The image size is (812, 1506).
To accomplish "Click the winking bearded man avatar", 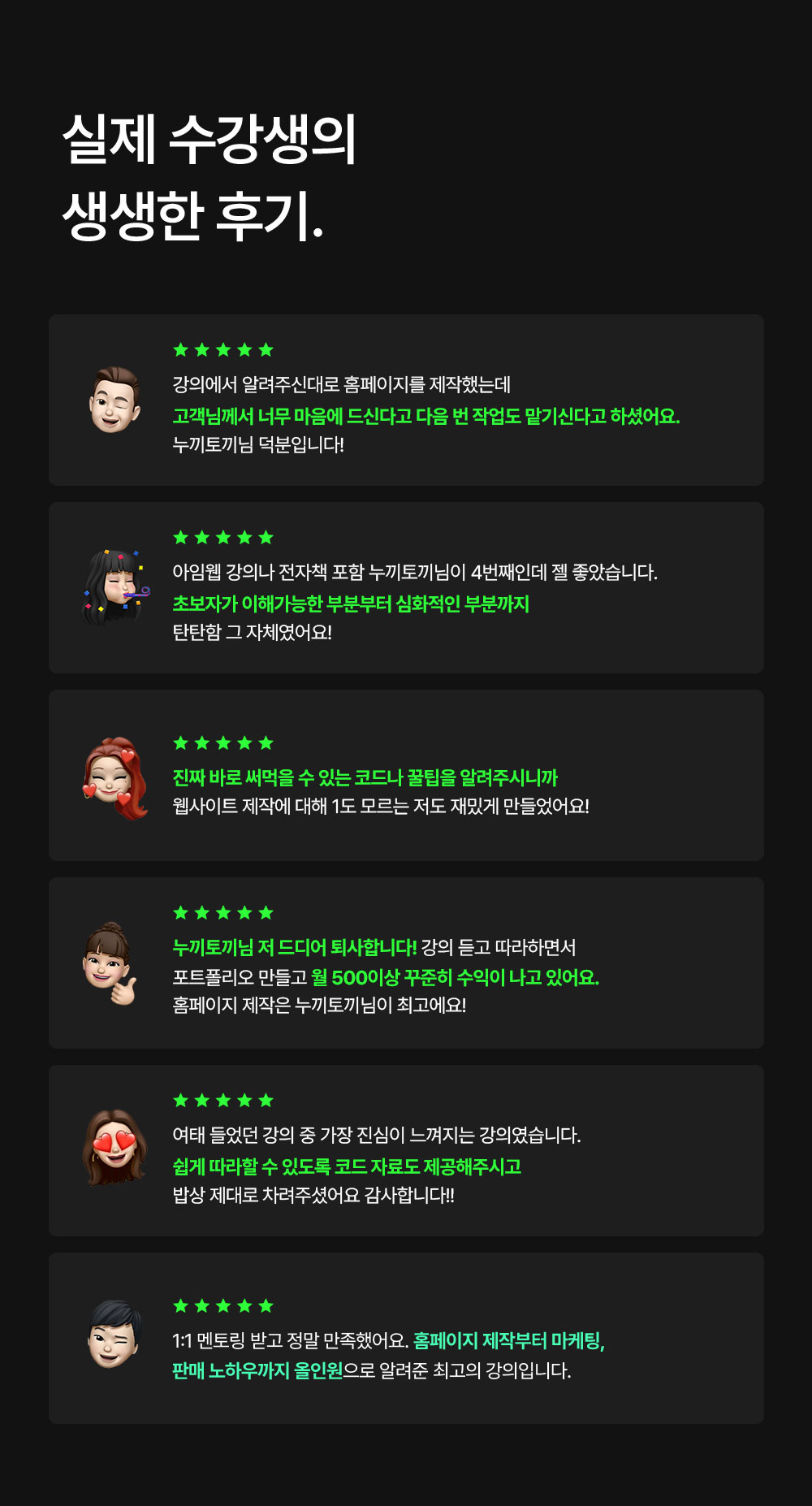I will pos(114,400).
